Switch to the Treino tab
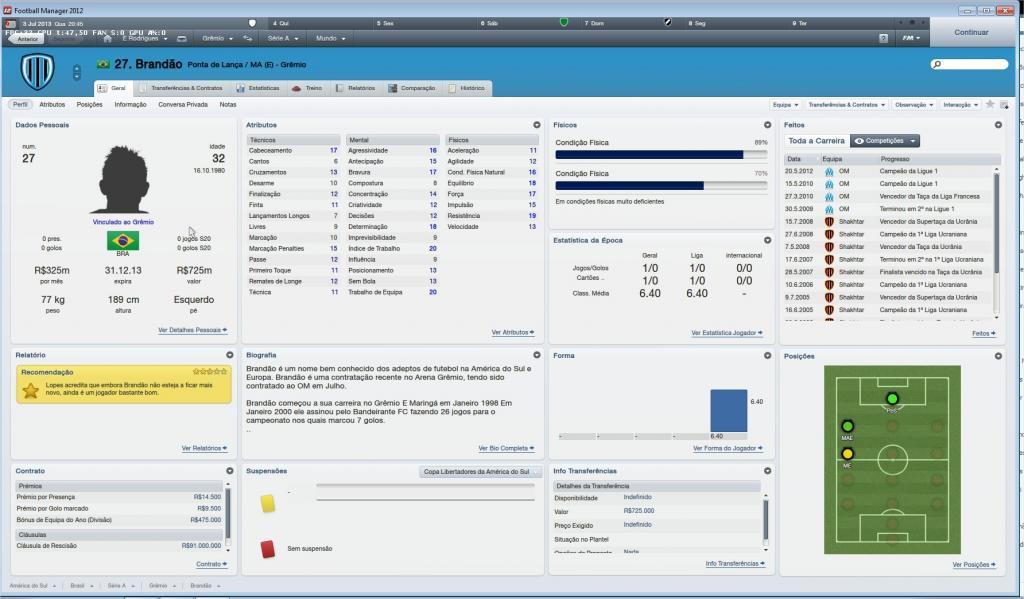The image size is (1024, 599). (x=307, y=88)
